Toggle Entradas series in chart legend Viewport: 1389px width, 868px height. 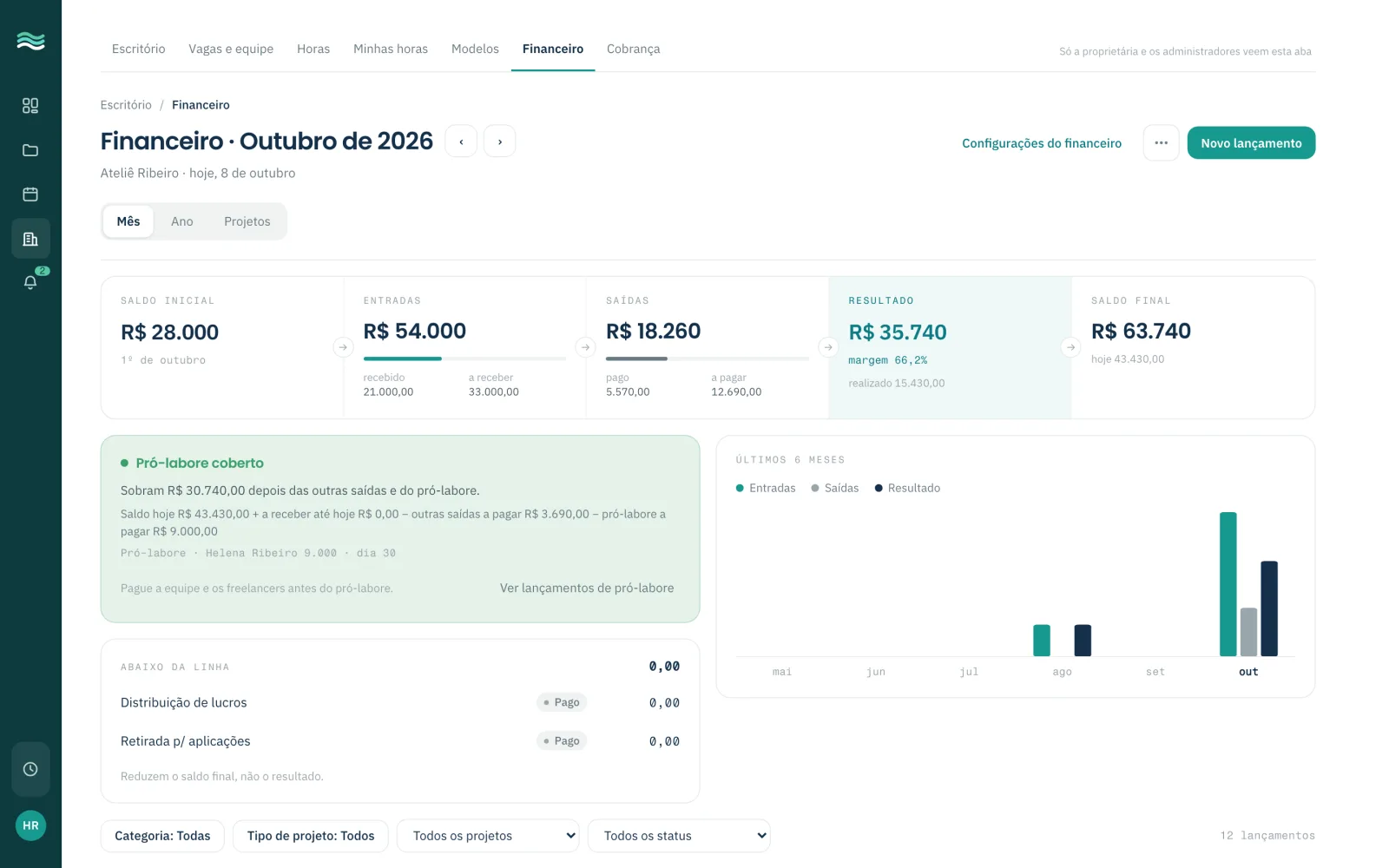766,488
